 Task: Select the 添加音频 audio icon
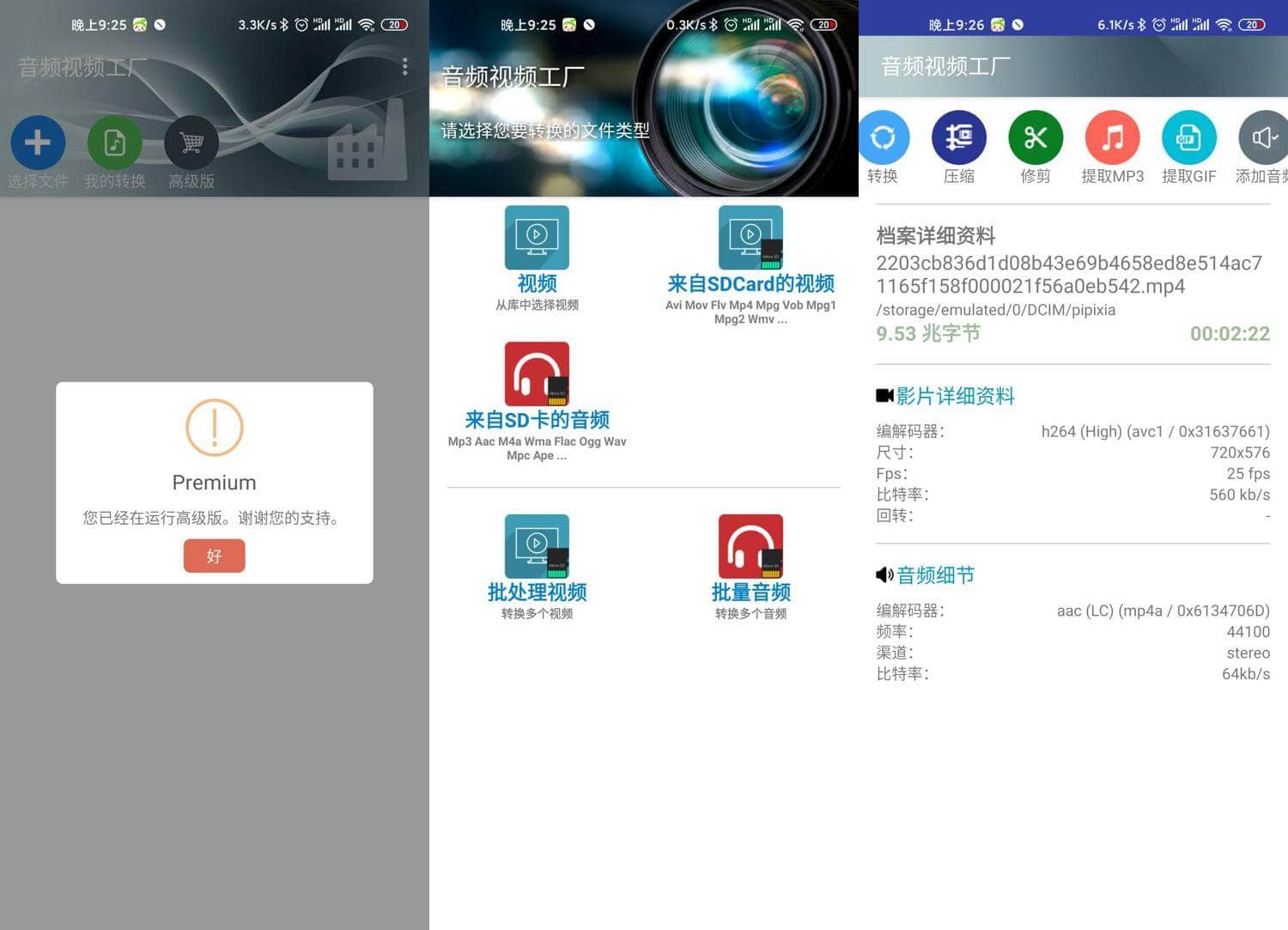1262,137
